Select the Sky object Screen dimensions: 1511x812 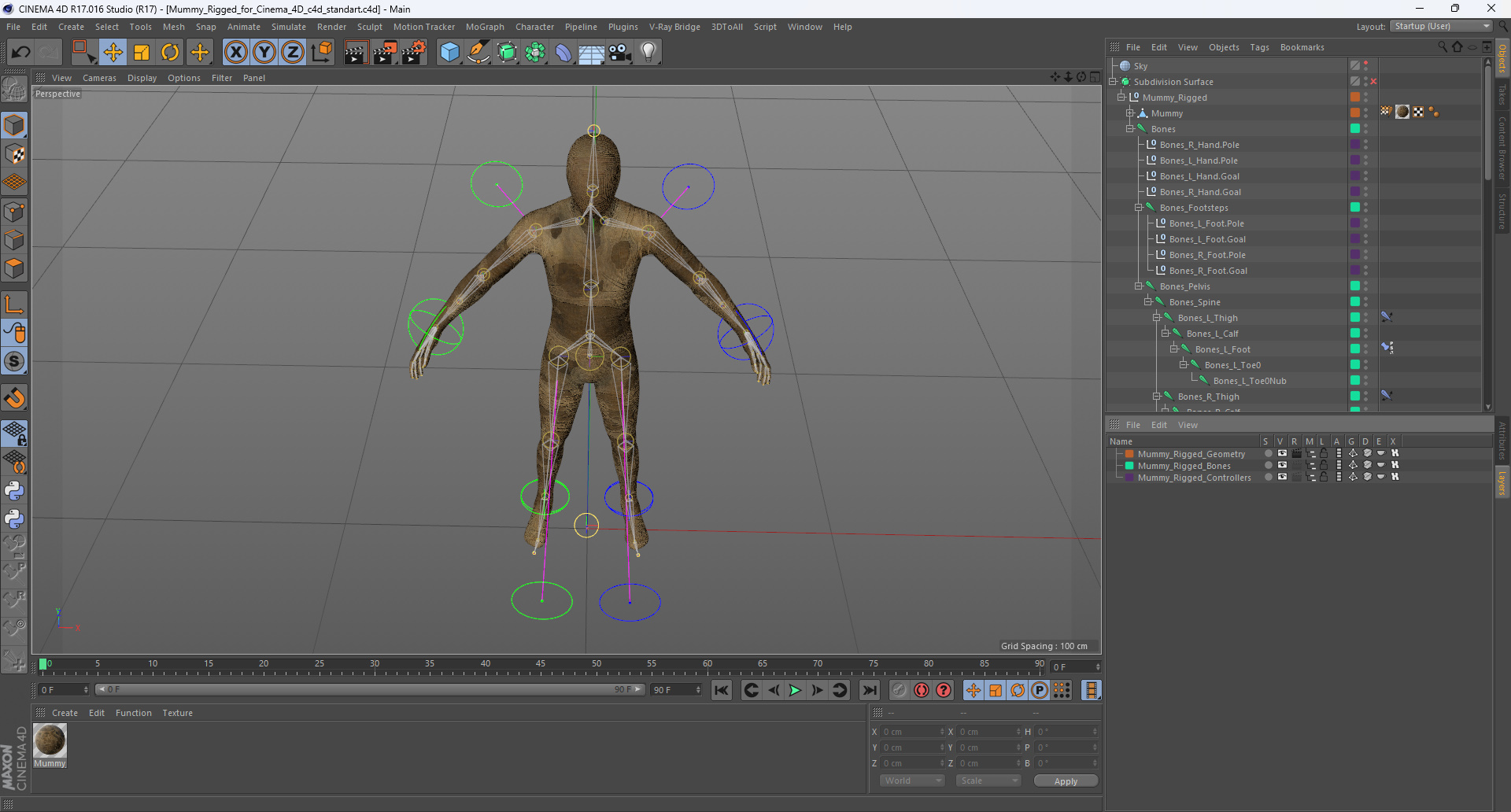point(1140,66)
